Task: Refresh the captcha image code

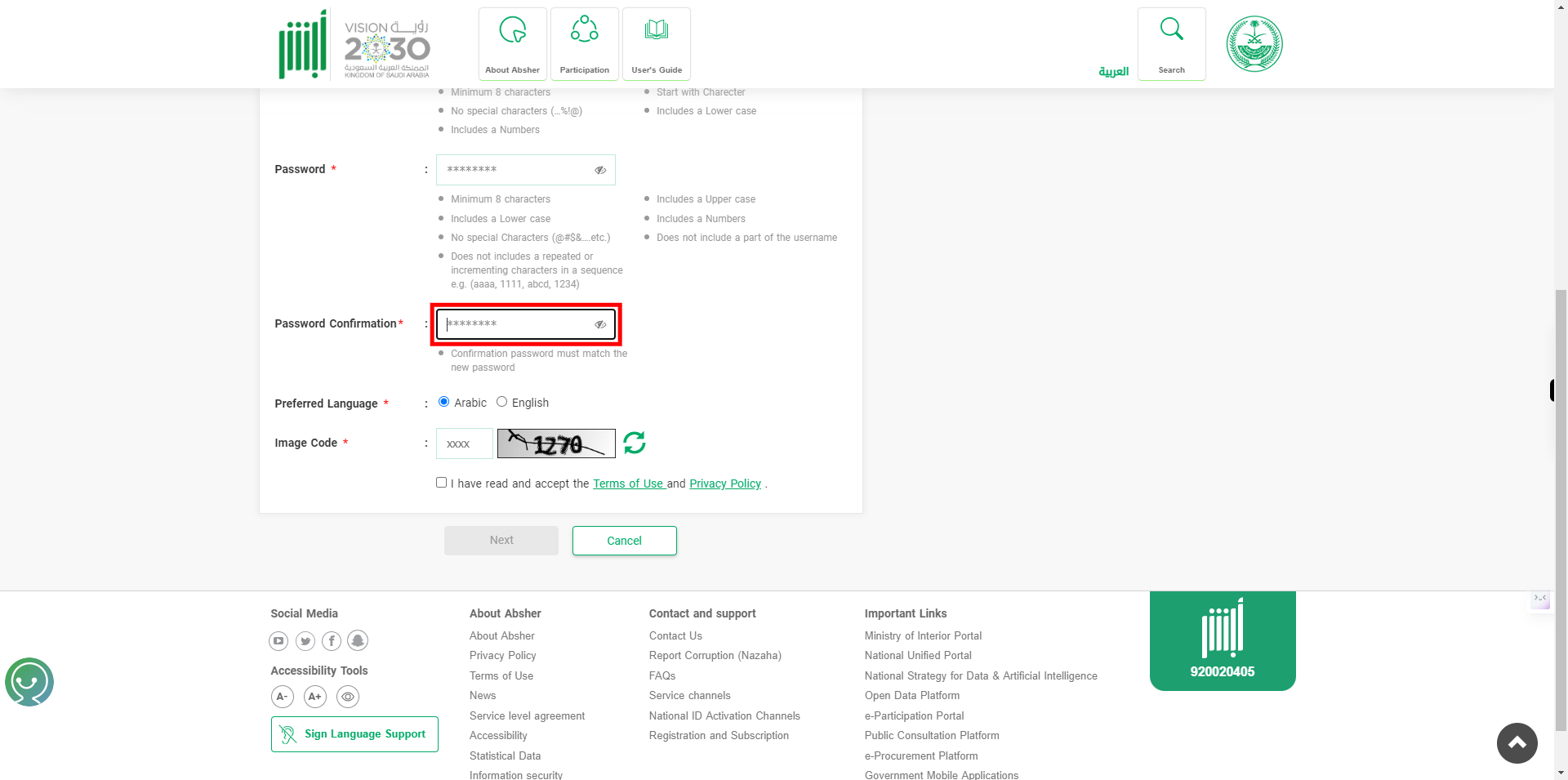Action: (x=635, y=443)
